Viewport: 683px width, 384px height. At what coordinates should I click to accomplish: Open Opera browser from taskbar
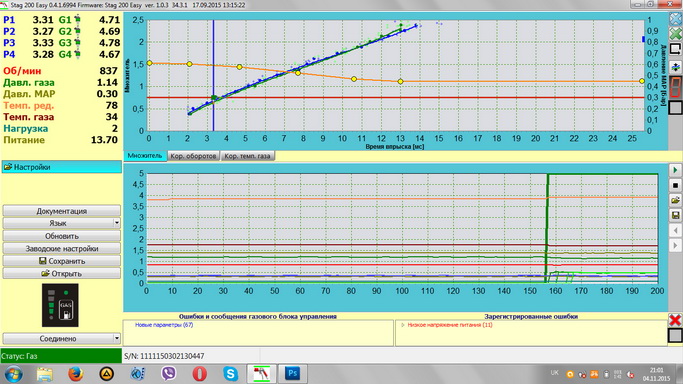[x=199, y=374]
